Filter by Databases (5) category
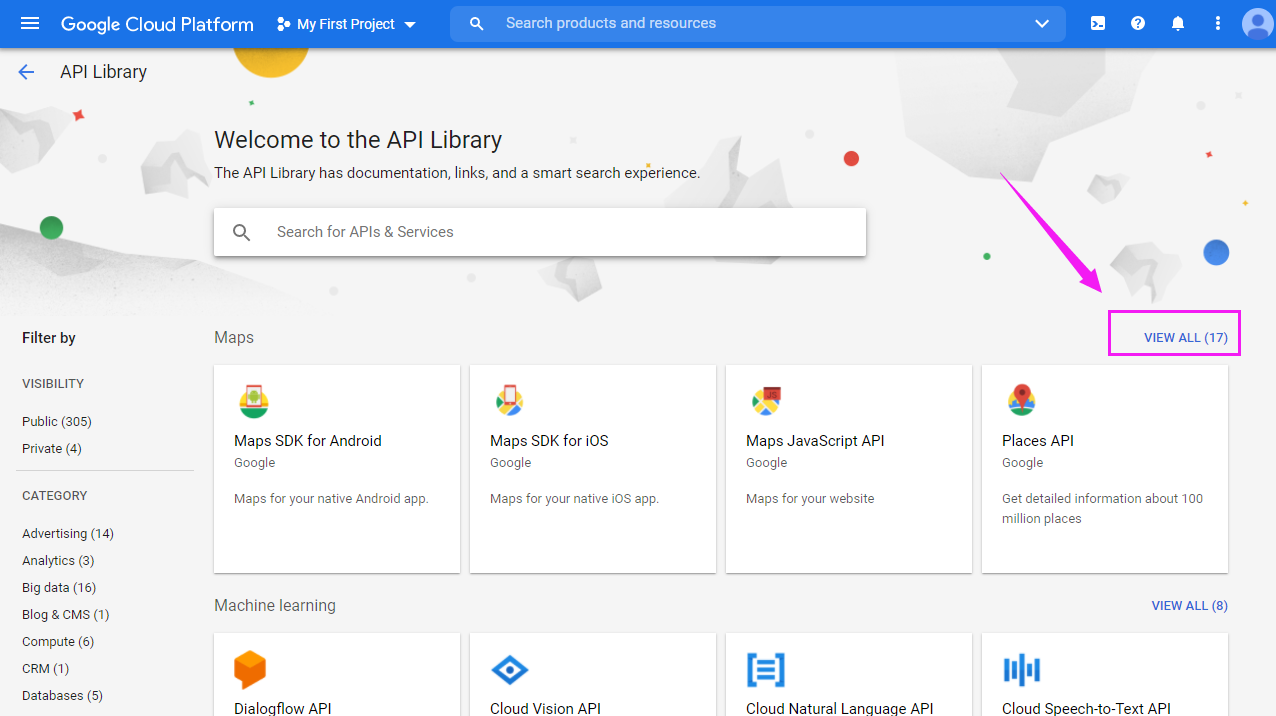The height and width of the screenshot is (716, 1276). pyautogui.click(x=62, y=696)
